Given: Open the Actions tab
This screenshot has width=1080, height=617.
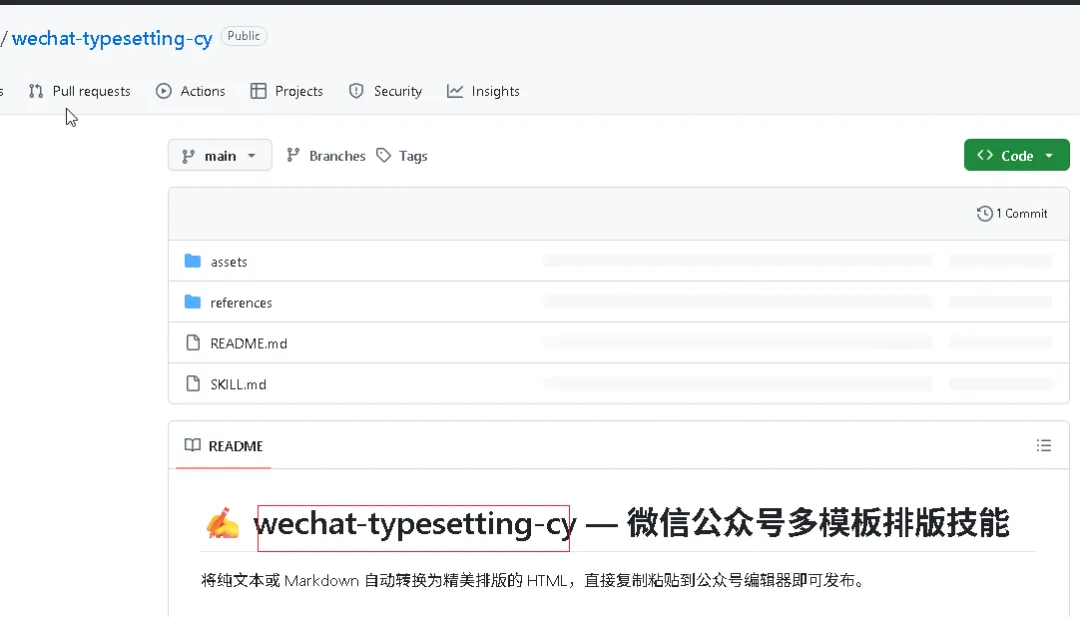Looking at the screenshot, I should pos(191,91).
